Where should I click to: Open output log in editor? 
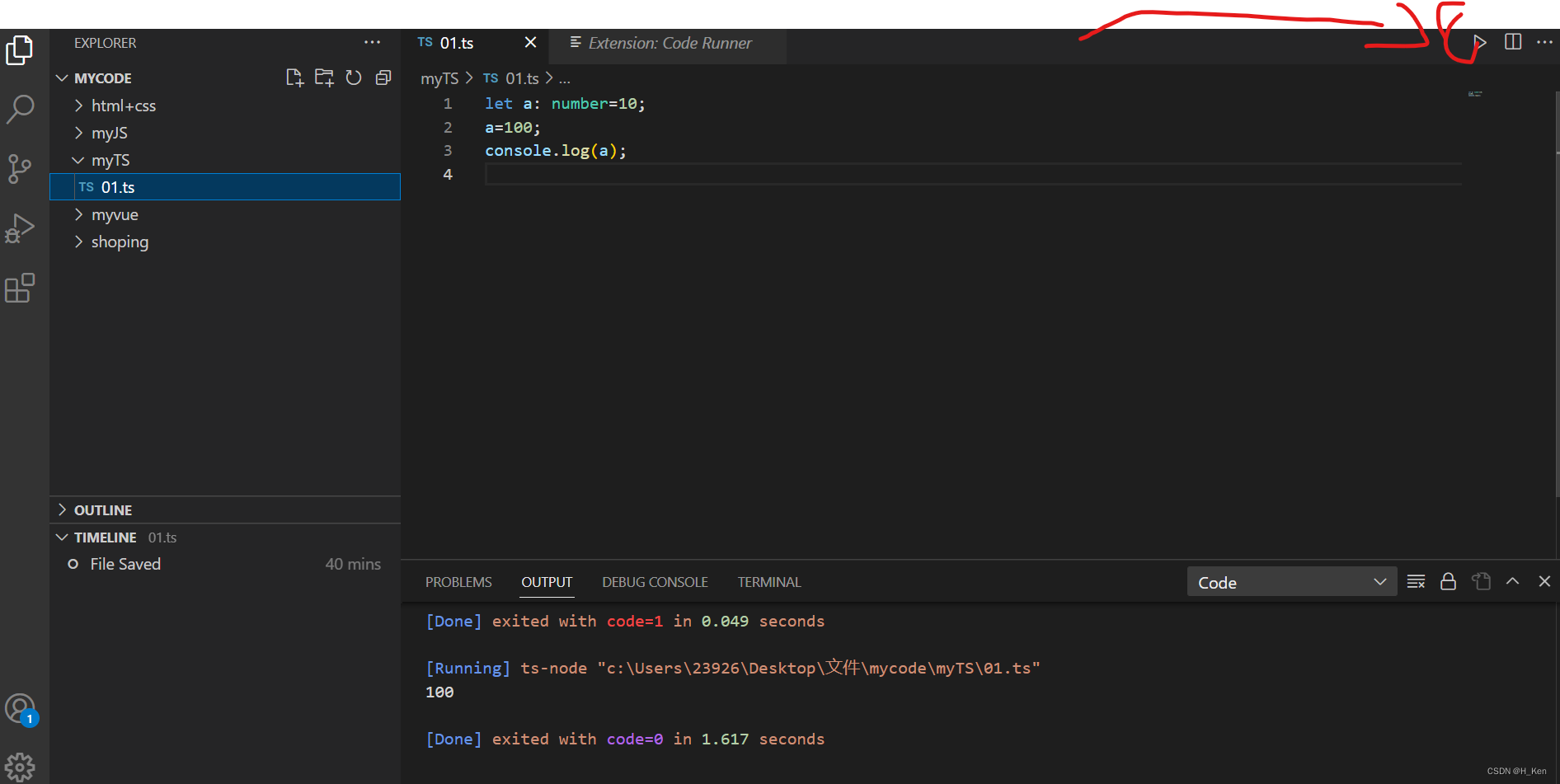tap(1481, 582)
